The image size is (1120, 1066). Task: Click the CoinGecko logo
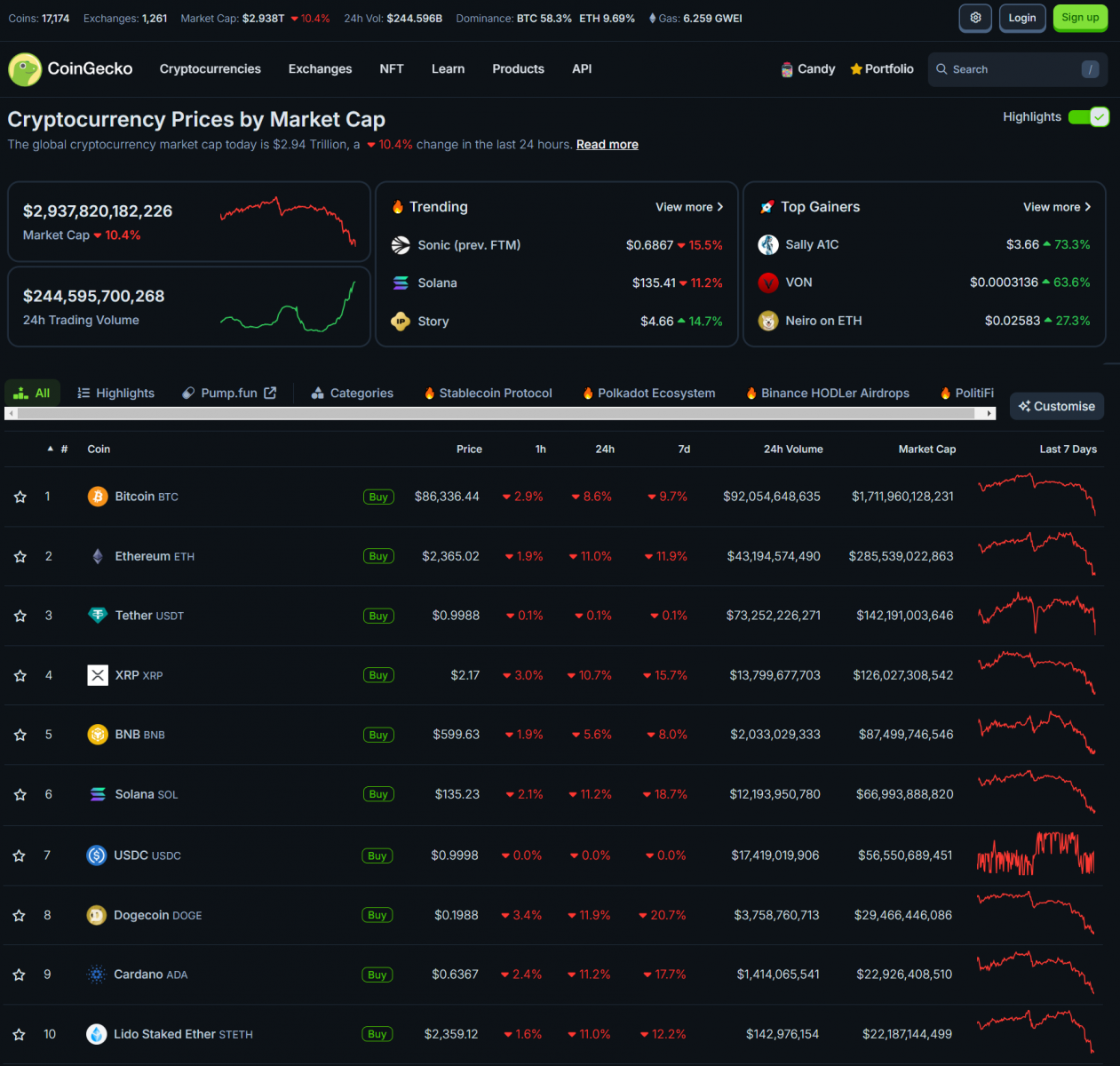(70, 69)
